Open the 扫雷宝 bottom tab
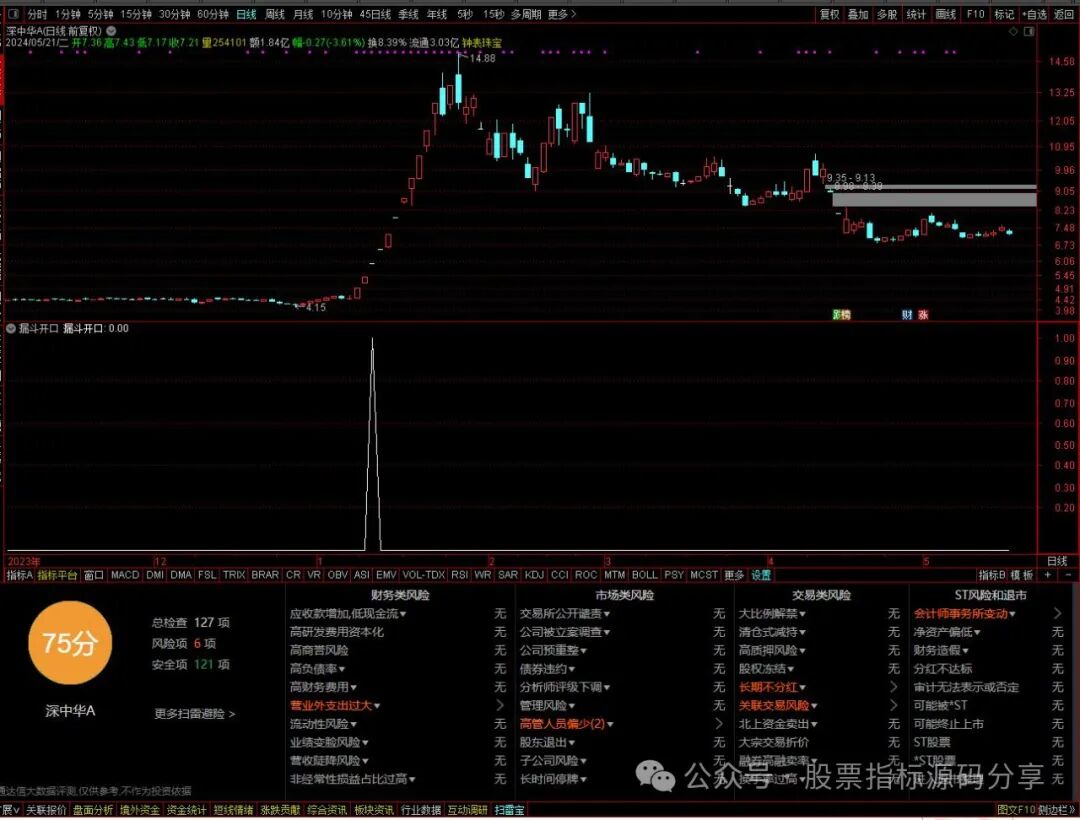Screen dimensions: 1080x820 [509, 810]
